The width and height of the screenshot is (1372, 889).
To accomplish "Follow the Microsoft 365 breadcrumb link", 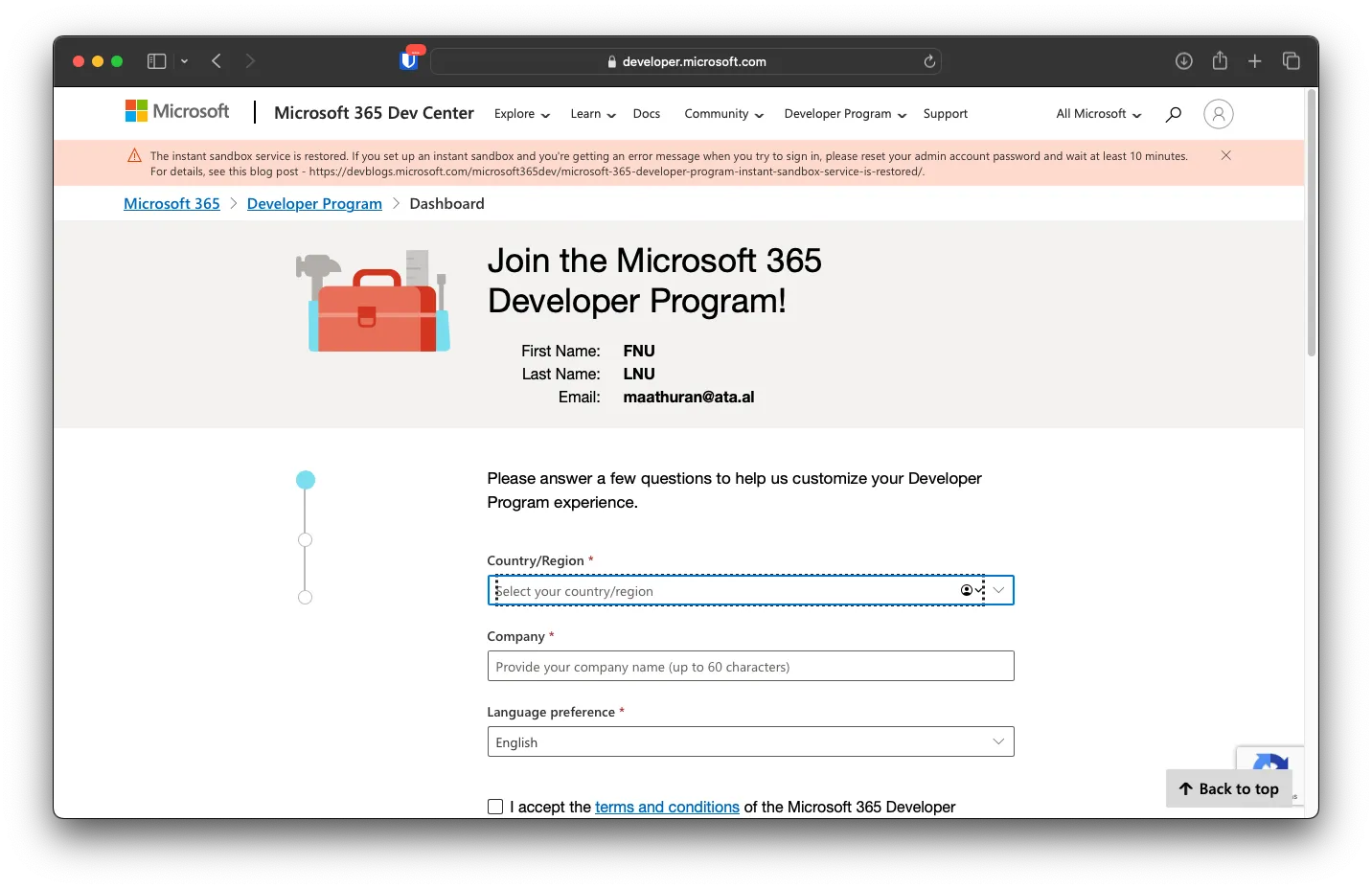I will 171,204.
